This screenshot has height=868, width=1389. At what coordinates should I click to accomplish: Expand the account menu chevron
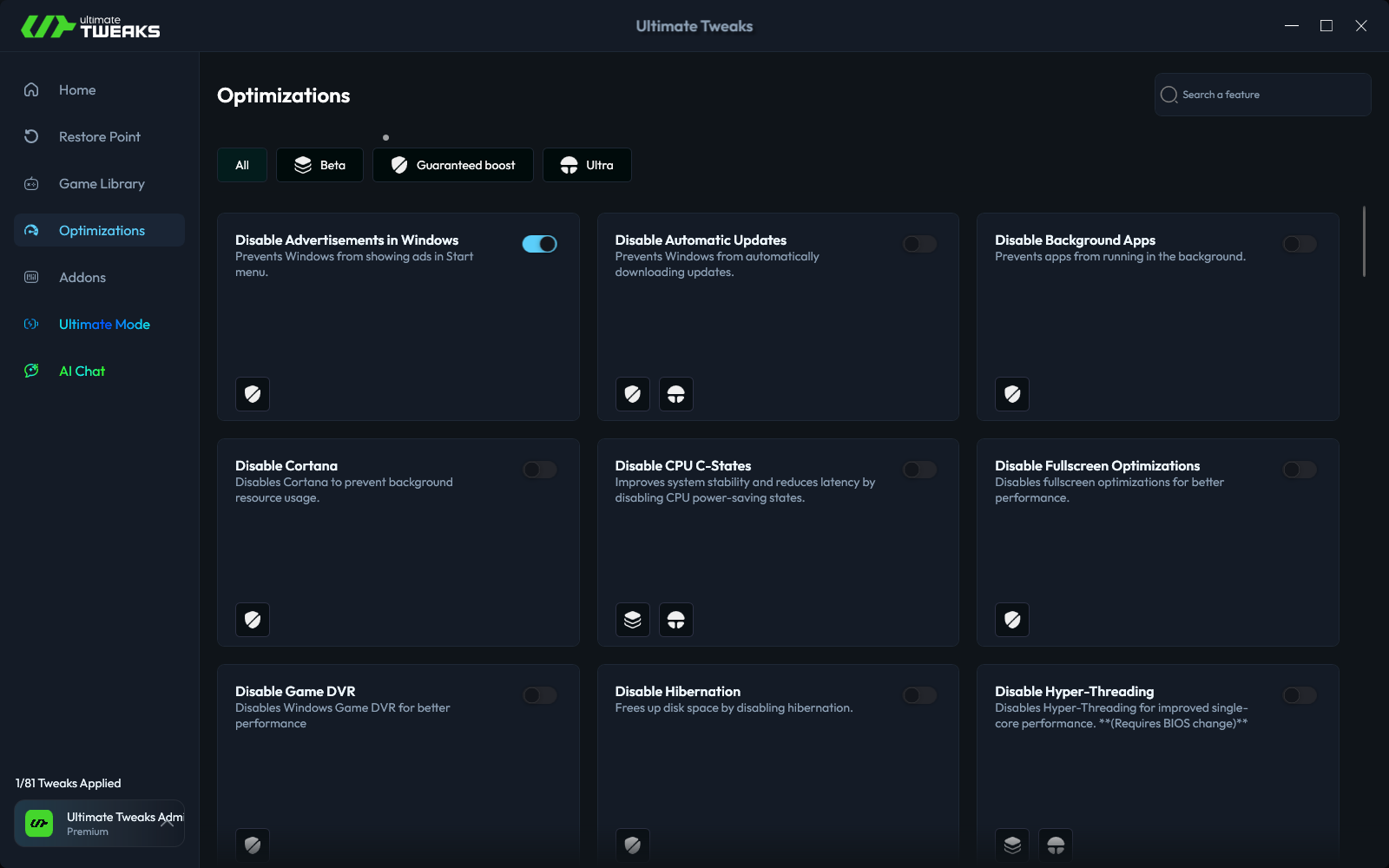coord(168,822)
